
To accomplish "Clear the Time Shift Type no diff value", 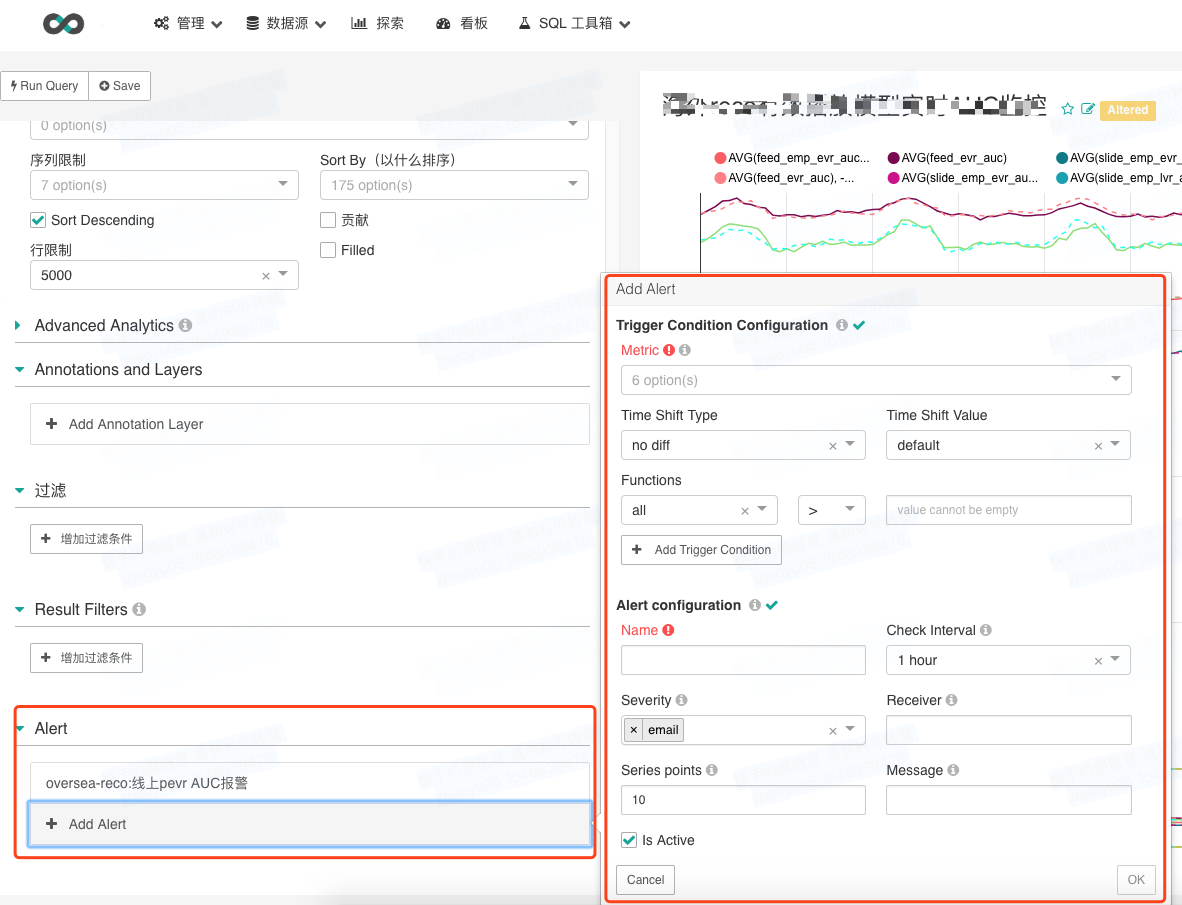I will [x=833, y=446].
